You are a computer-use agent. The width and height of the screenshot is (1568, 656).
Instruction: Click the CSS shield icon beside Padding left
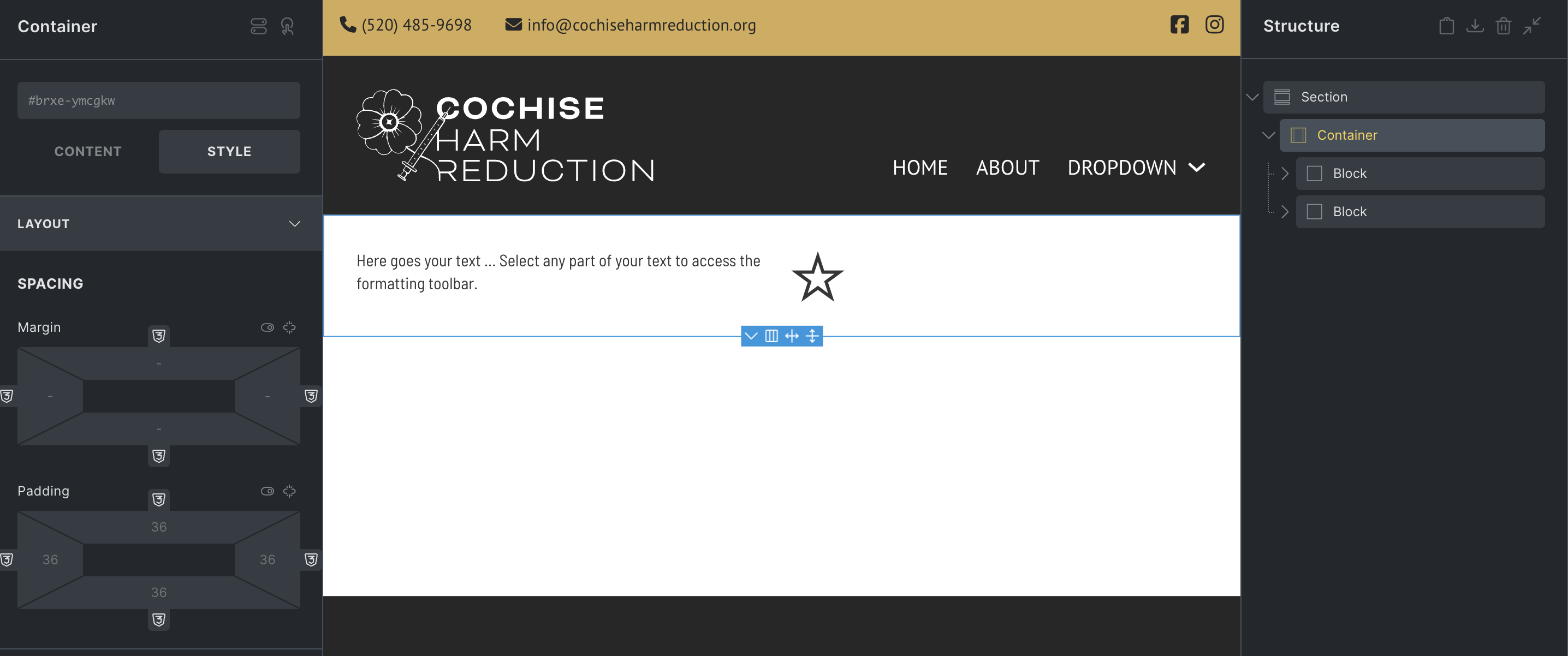(x=7, y=559)
